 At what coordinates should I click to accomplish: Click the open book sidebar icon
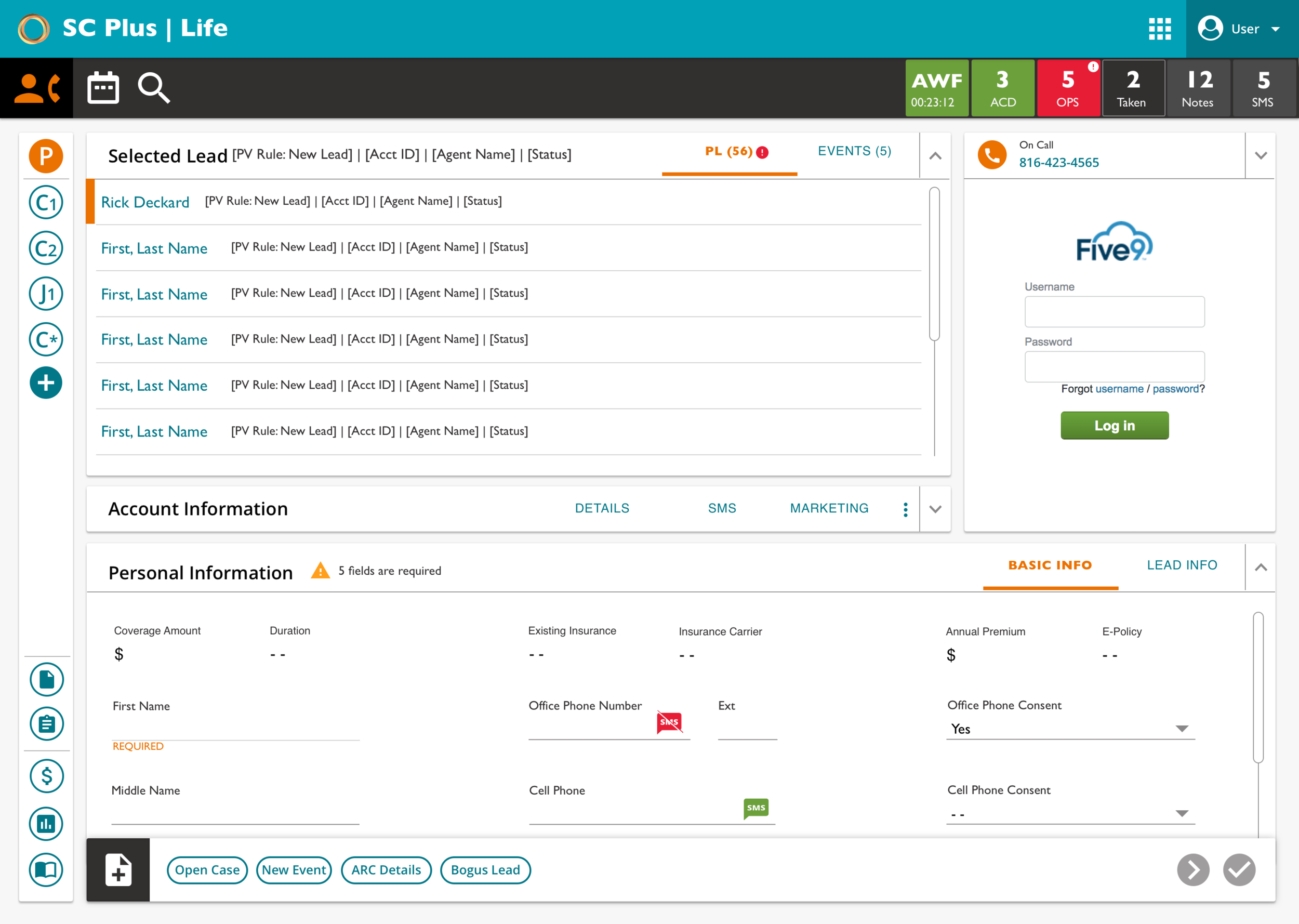pos(46,869)
